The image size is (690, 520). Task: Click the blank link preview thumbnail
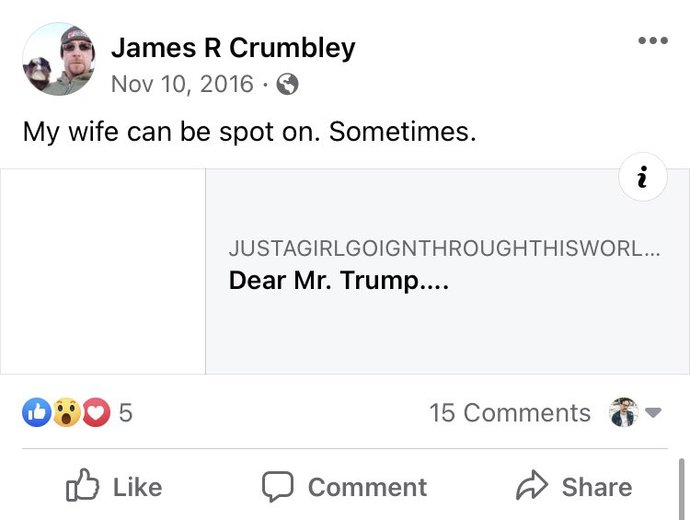[104, 271]
